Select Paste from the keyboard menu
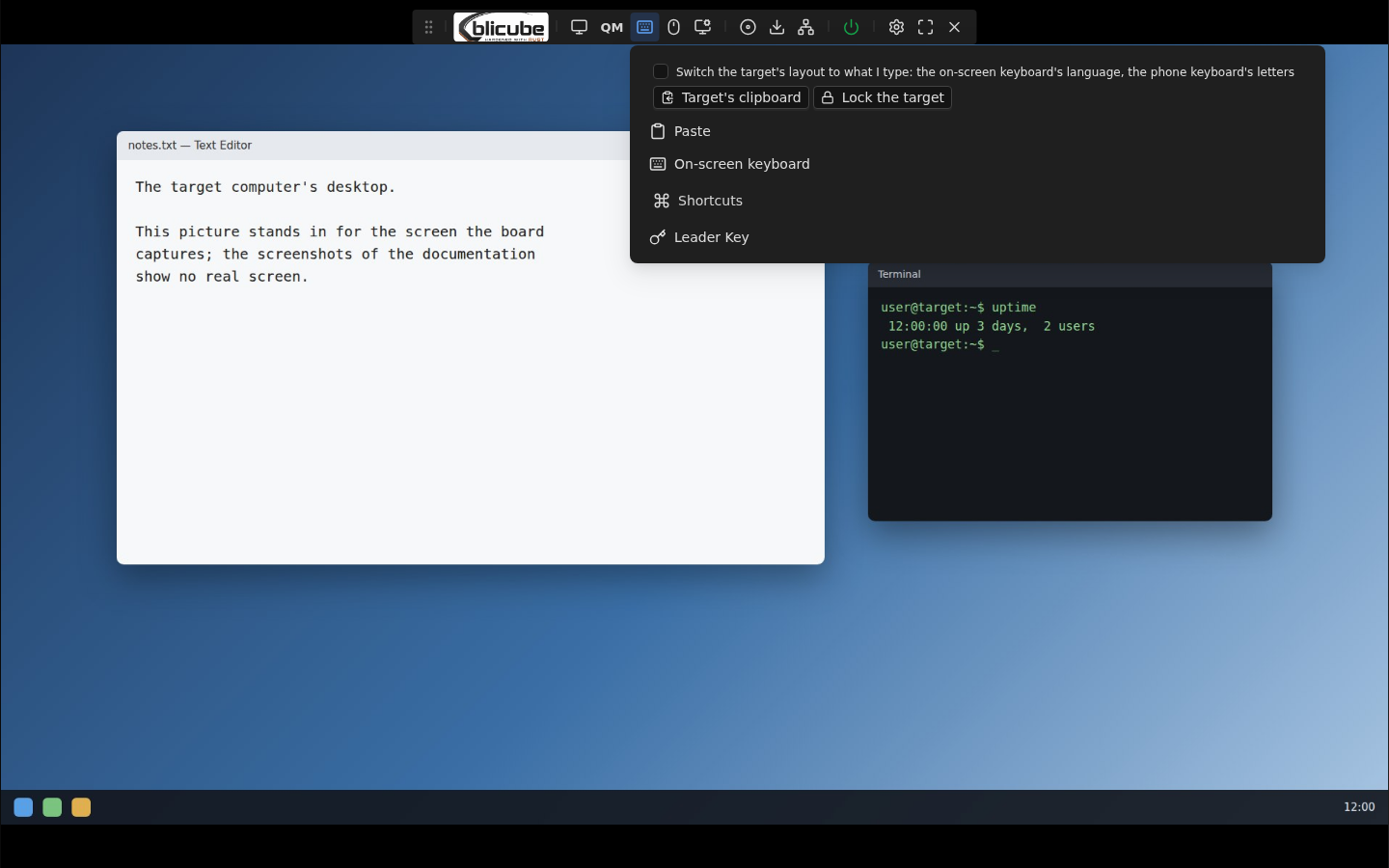1389x868 pixels. (x=977, y=131)
